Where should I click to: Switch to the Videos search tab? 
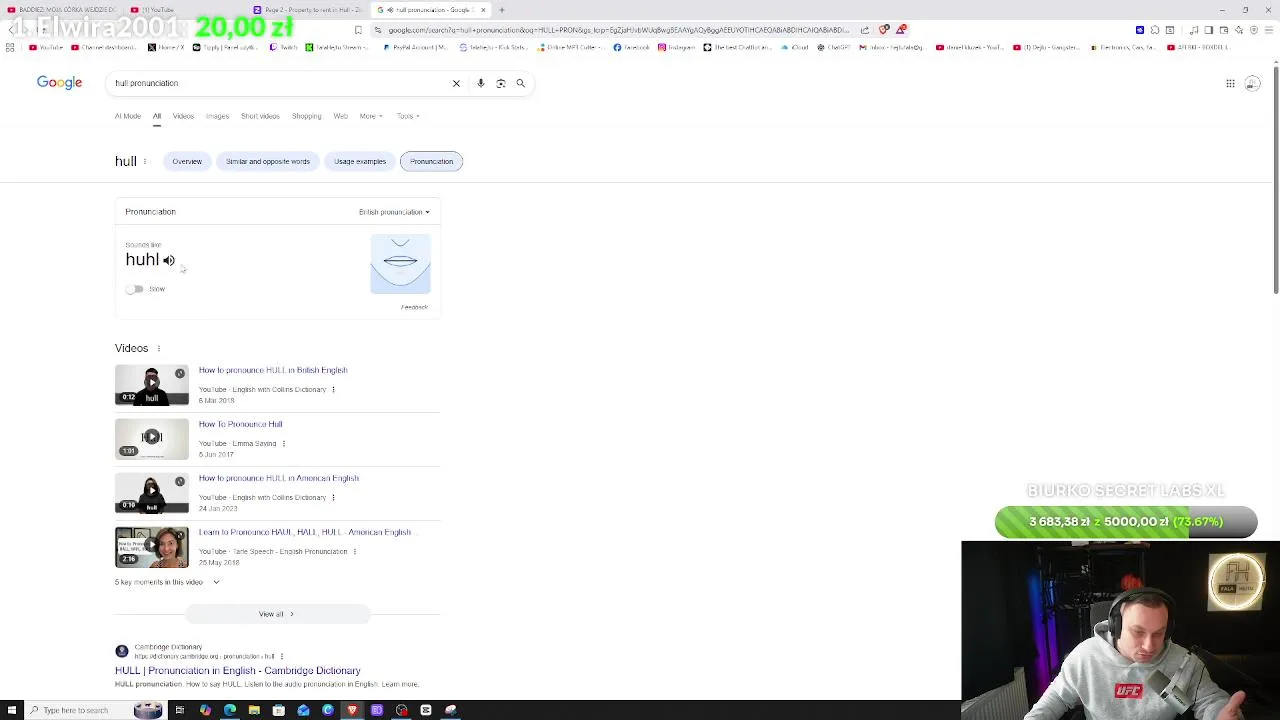coord(183,116)
